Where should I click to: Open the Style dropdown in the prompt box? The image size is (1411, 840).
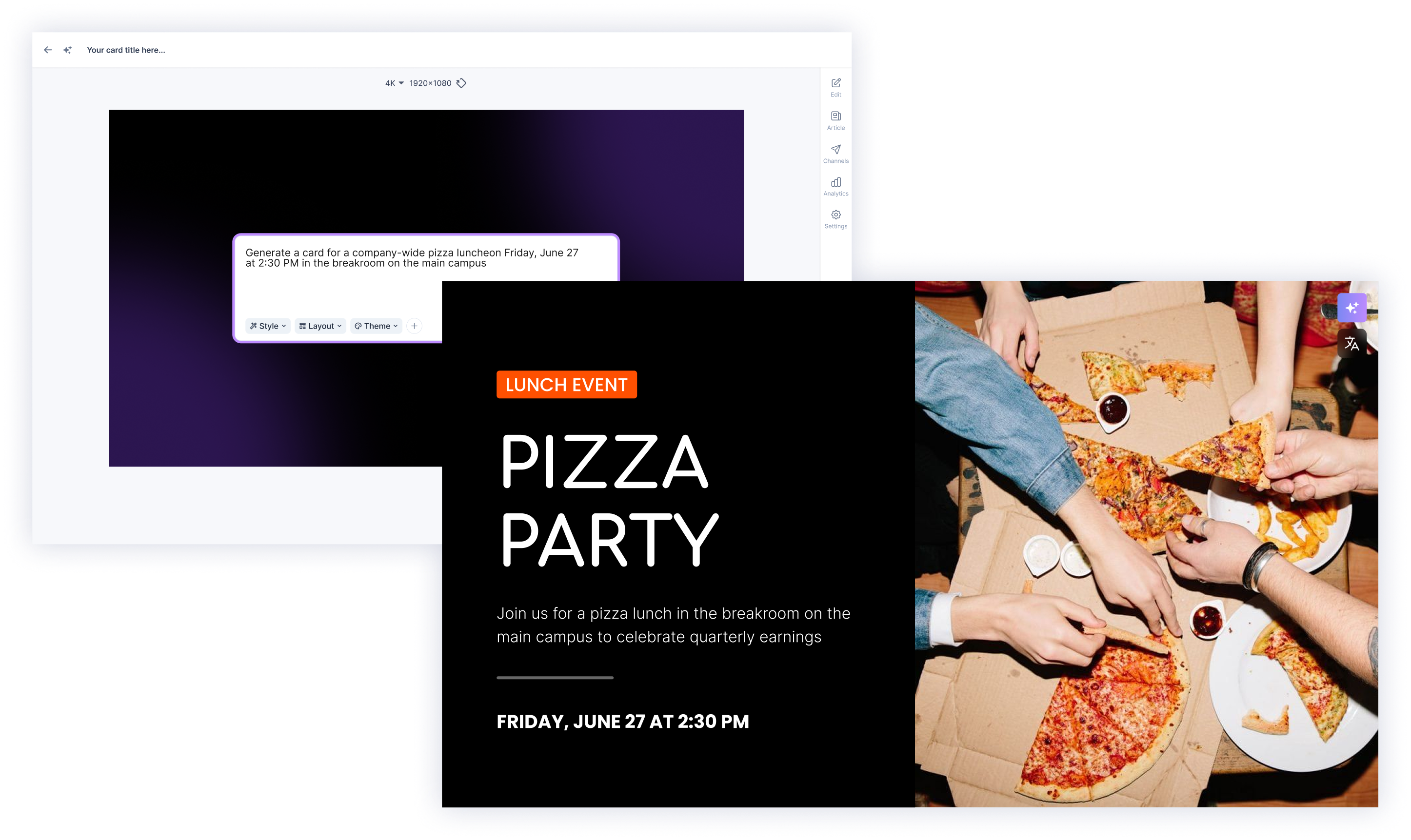click(x=267, y=326)
